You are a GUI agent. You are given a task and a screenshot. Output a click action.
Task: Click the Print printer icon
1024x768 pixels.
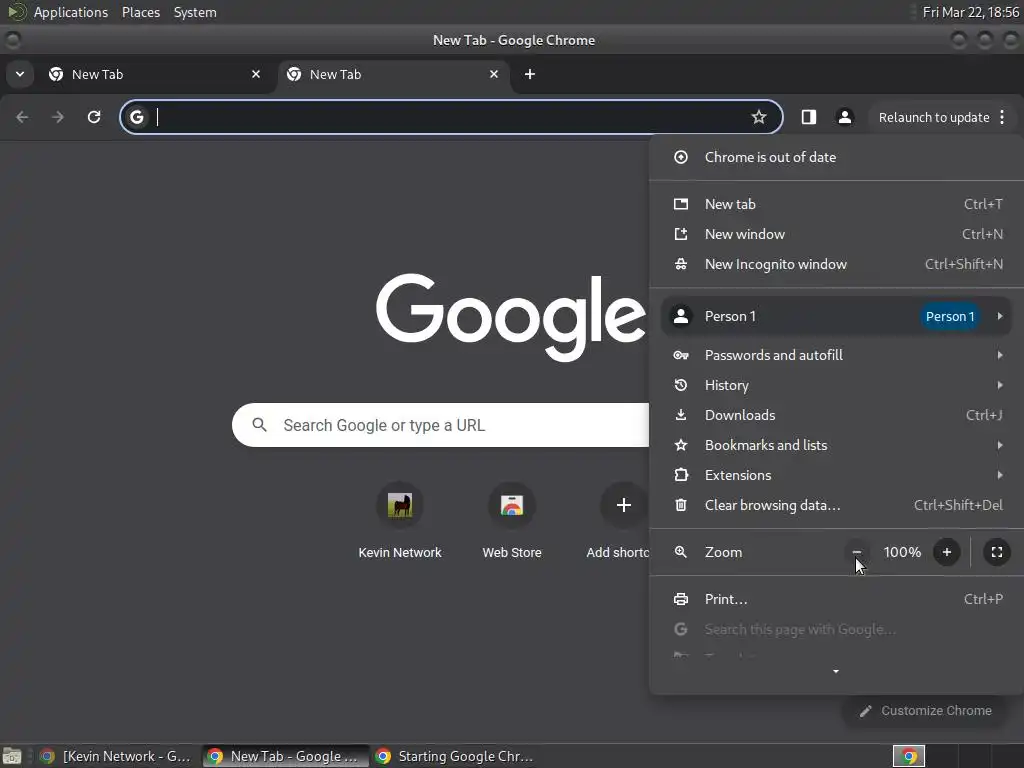680,600
